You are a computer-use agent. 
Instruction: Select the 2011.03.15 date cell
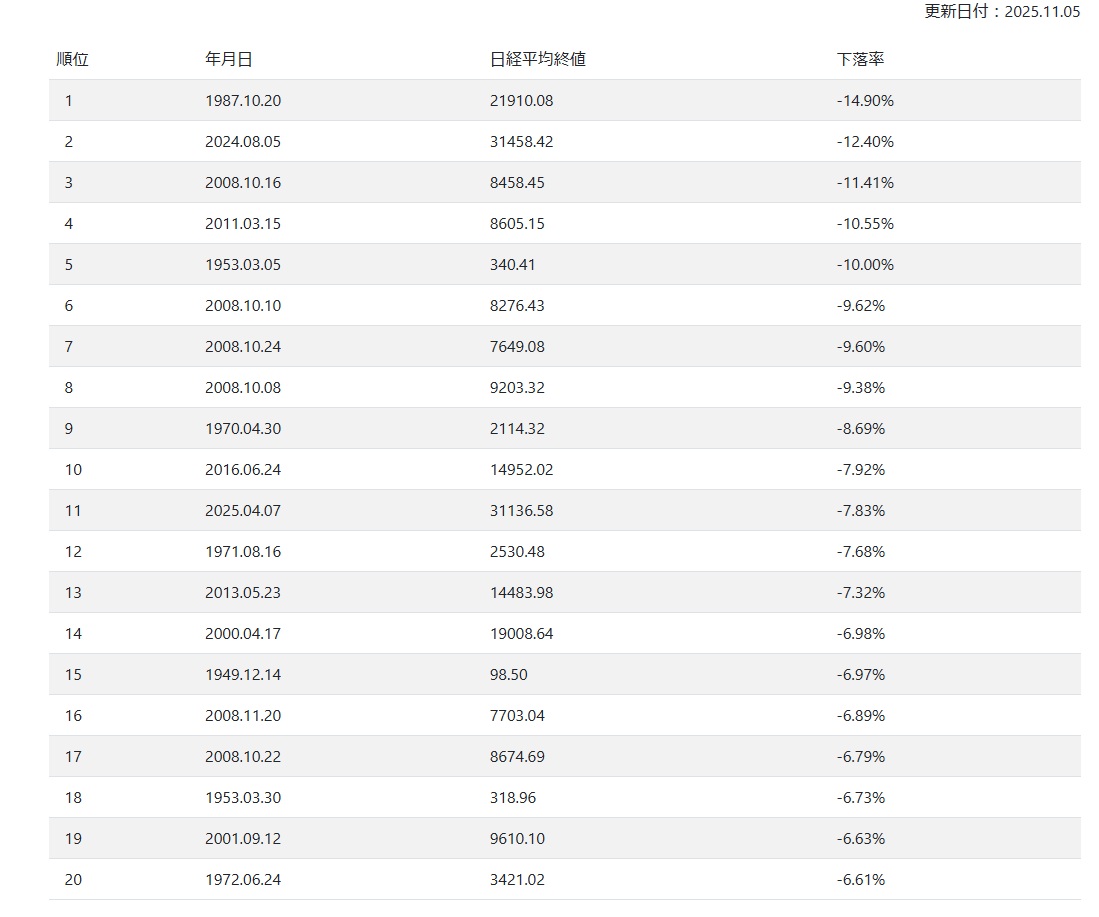(x=243, y=224)
